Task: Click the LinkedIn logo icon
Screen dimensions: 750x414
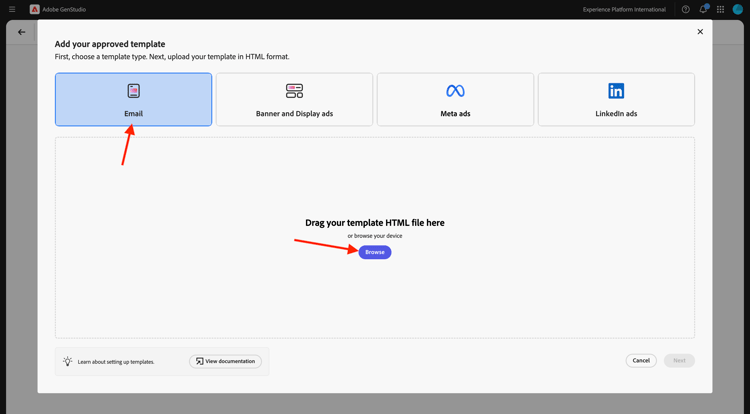Action: [x=616, y=90]
